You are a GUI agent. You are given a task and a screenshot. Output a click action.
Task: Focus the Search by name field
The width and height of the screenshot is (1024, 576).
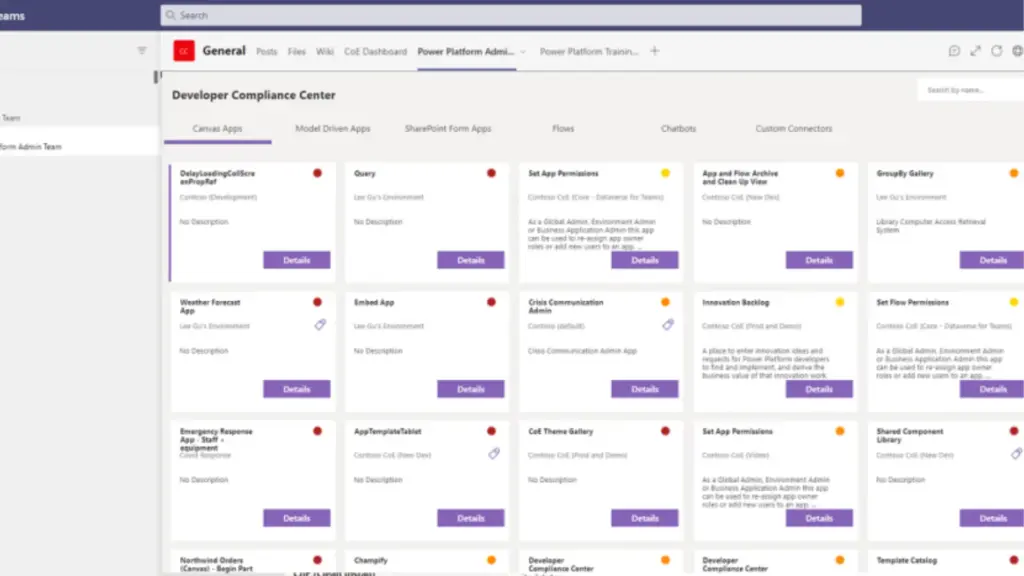[x=968, y=90]
